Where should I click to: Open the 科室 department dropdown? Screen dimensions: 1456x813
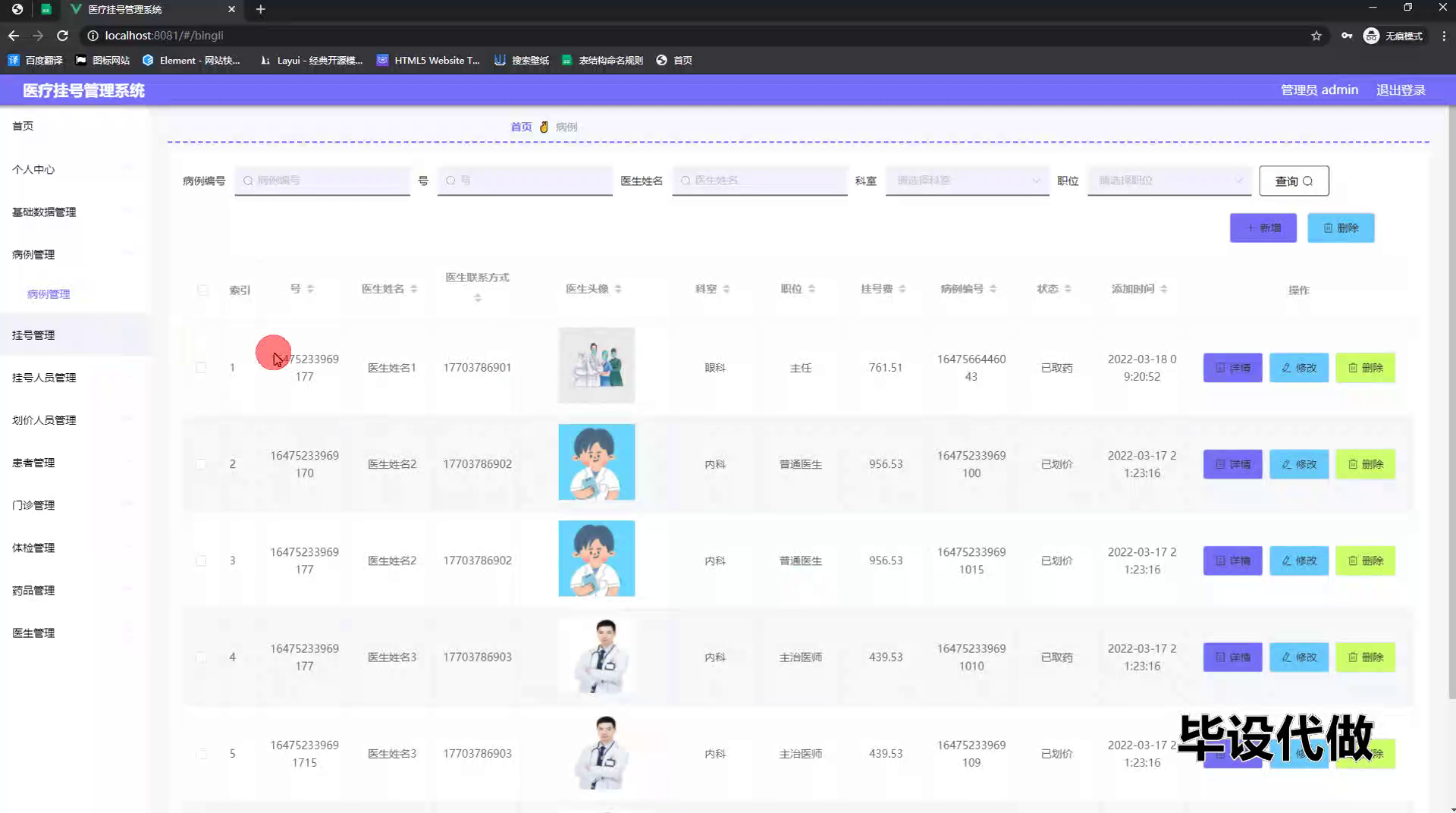click(x=967, y=180)
